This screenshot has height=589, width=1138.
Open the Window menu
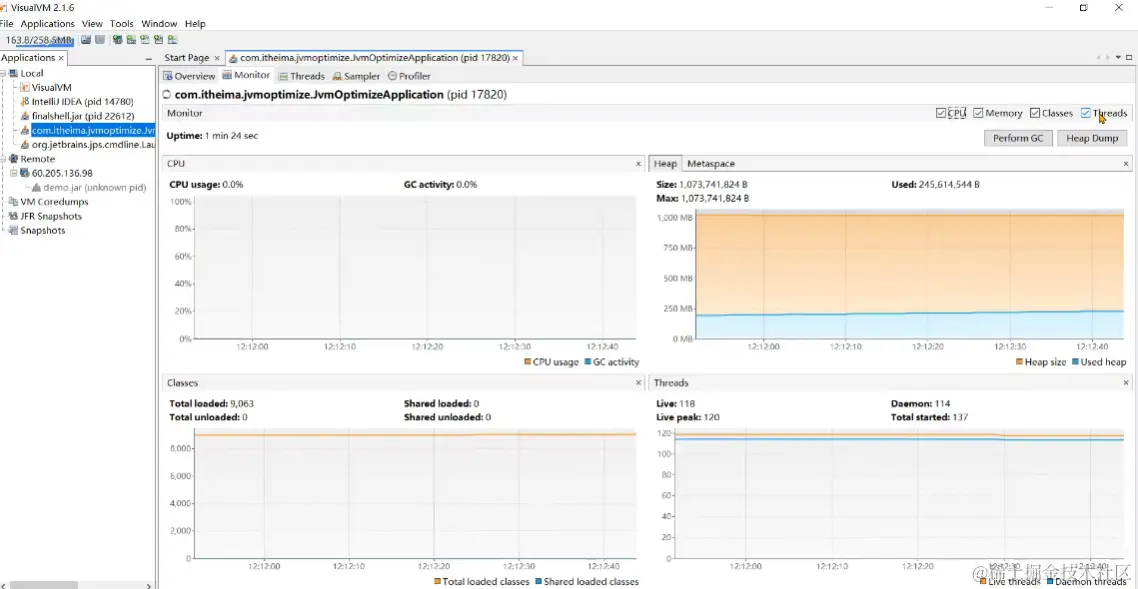[x=159, y=24]
